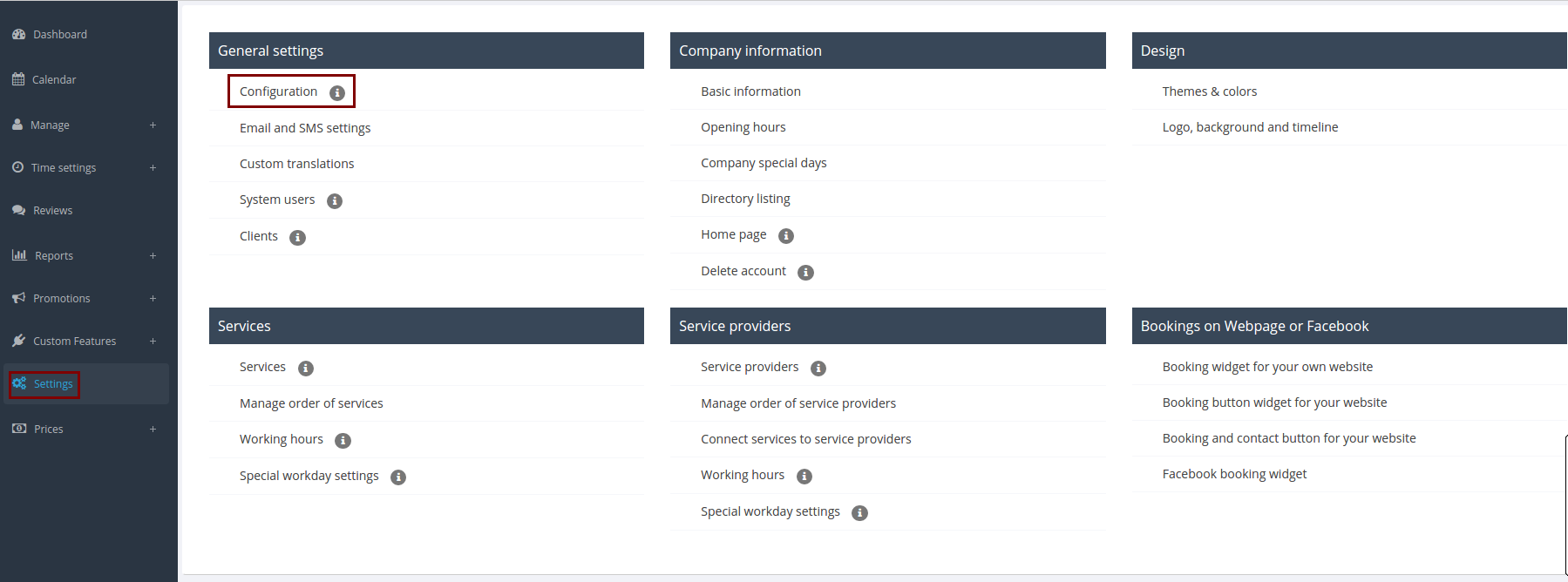The width and height of the screenshot is (1568, 582).
Task: Click the Dashboard icon in the sidebar
Action: coord(18,34)
